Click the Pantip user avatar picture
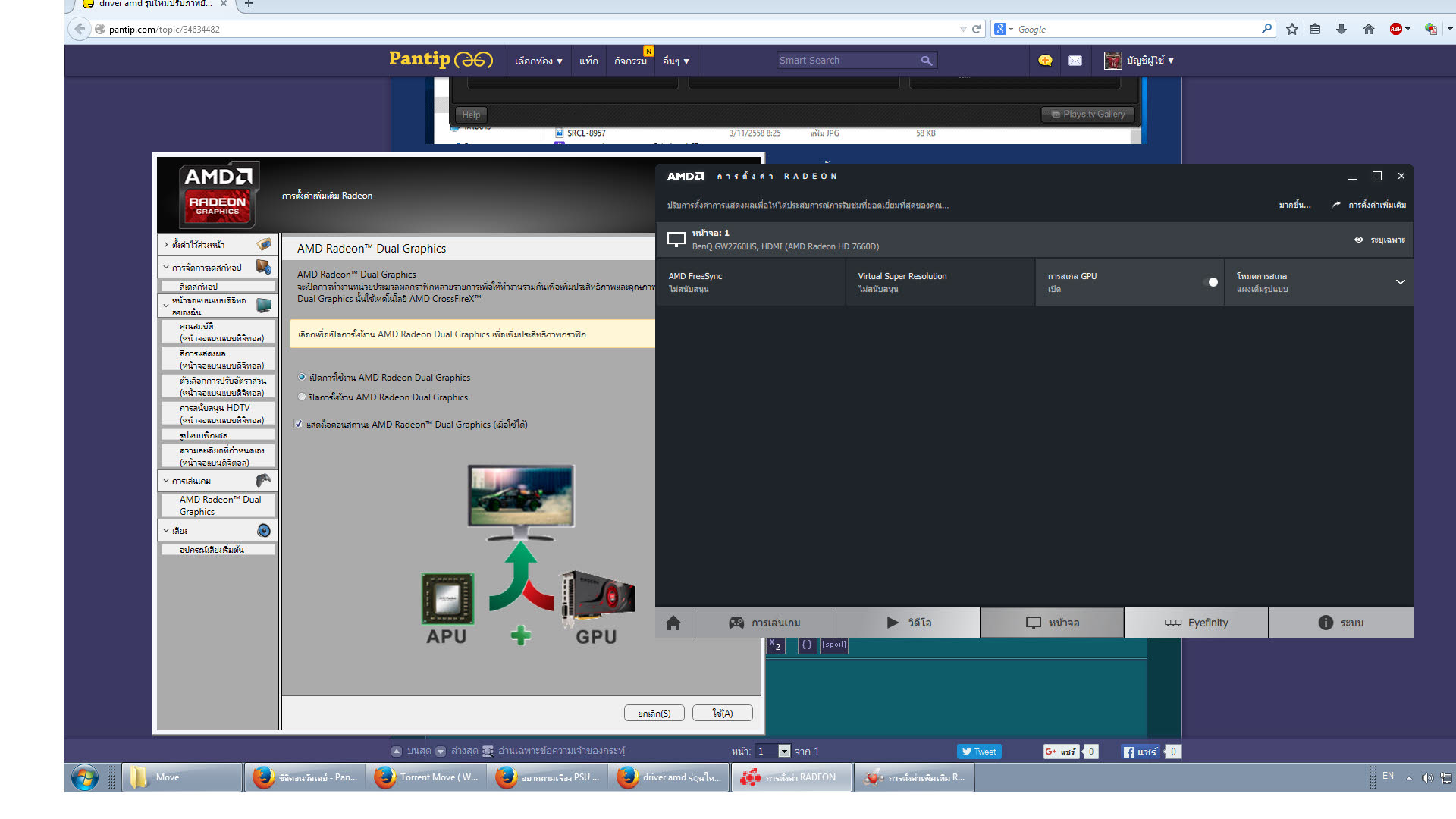Viewport: 1456px width, 819px height. (x=1112, y=61)
